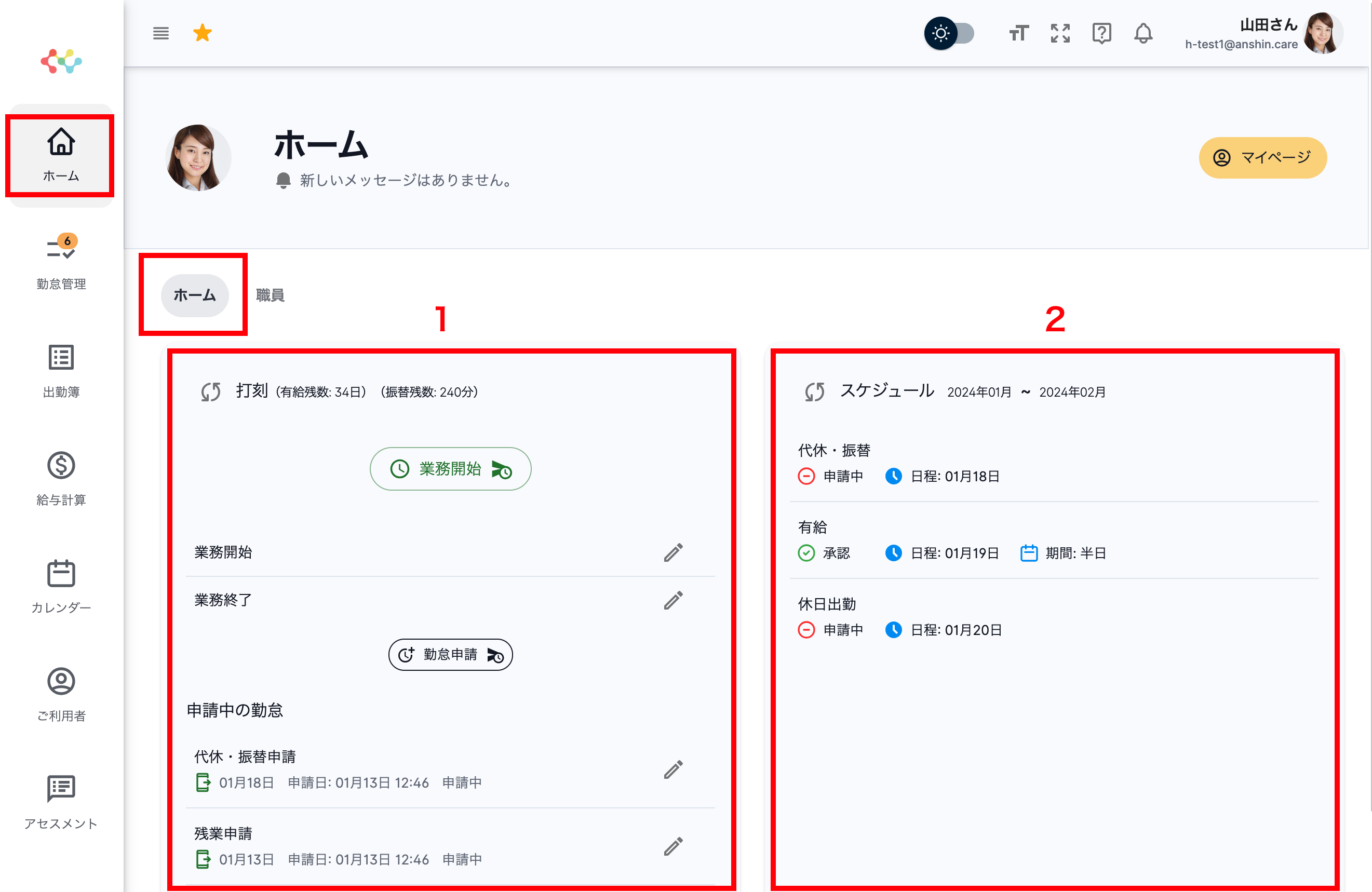Open カレンダー in sidebar
Image resolution: width=1372 pixels, height=892 pixels.
click(61, 586)
